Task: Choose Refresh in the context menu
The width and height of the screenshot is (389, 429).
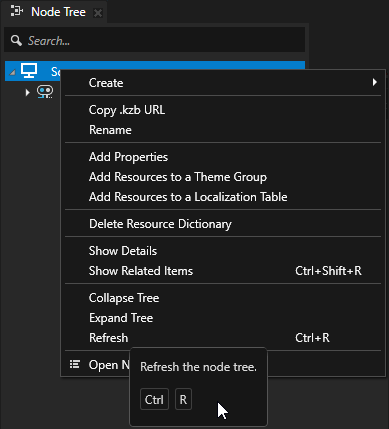Action: tap(223, 338)
